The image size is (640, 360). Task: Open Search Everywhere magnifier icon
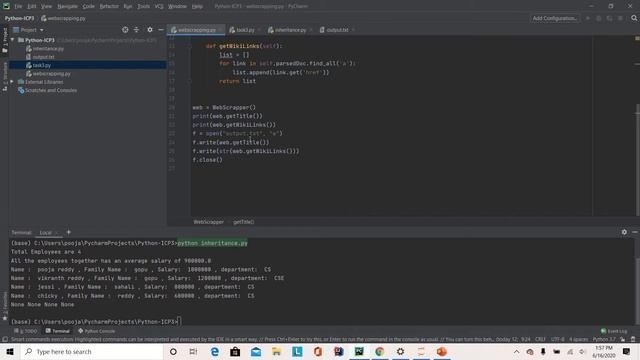[x=634, y=18]
